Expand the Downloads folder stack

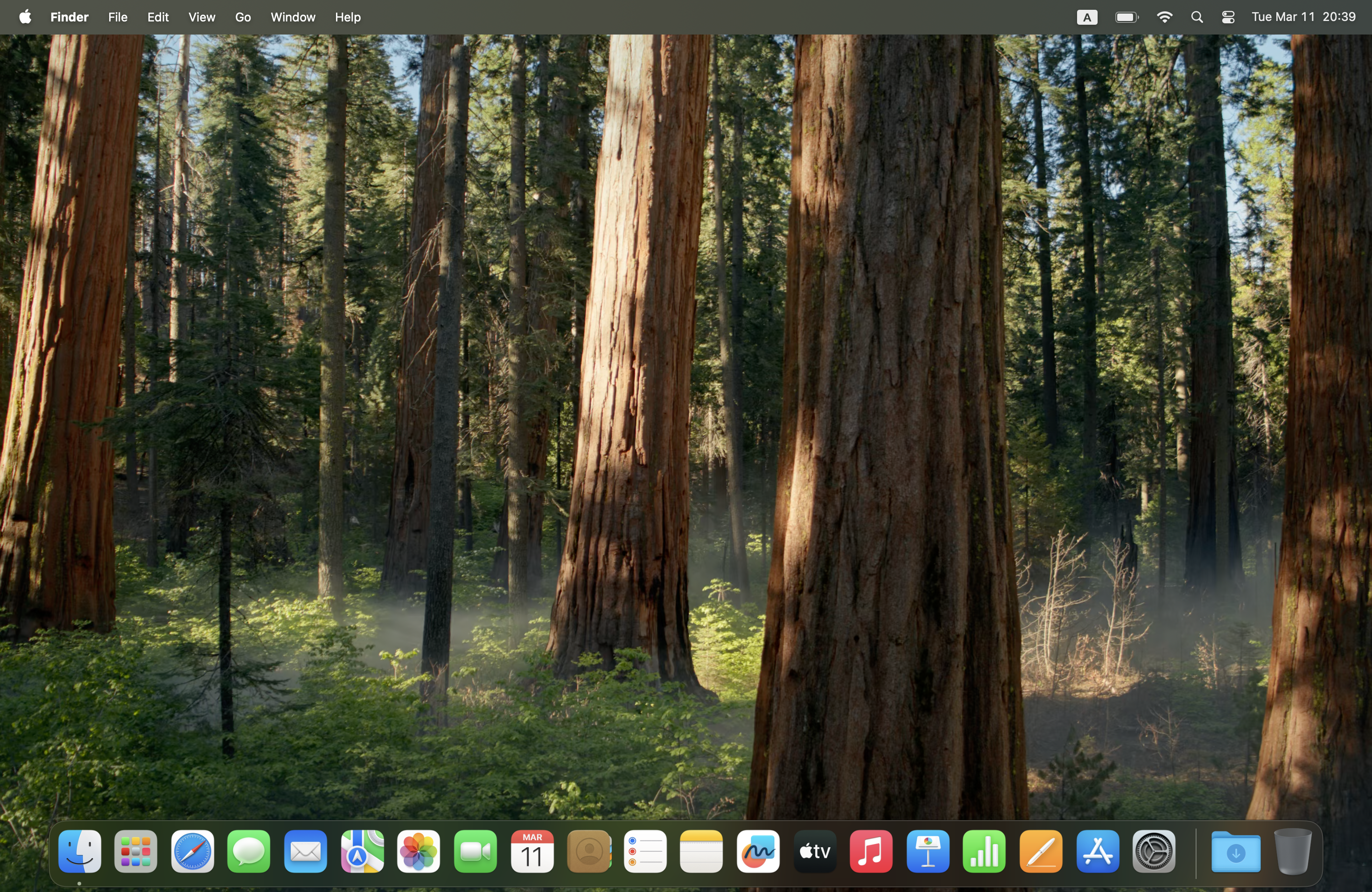coord(1235,851)
